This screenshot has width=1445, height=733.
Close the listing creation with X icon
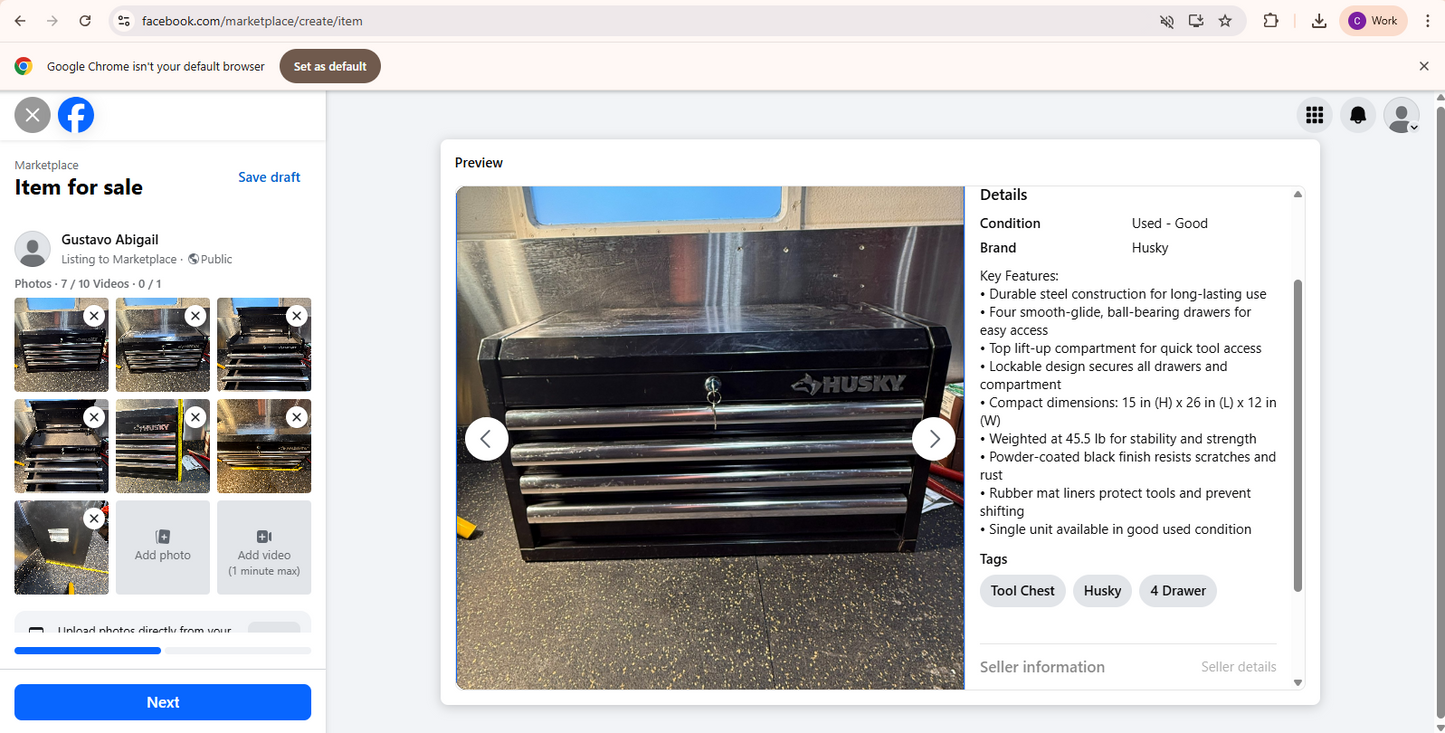pyautogui.click(x=32, y=116)
